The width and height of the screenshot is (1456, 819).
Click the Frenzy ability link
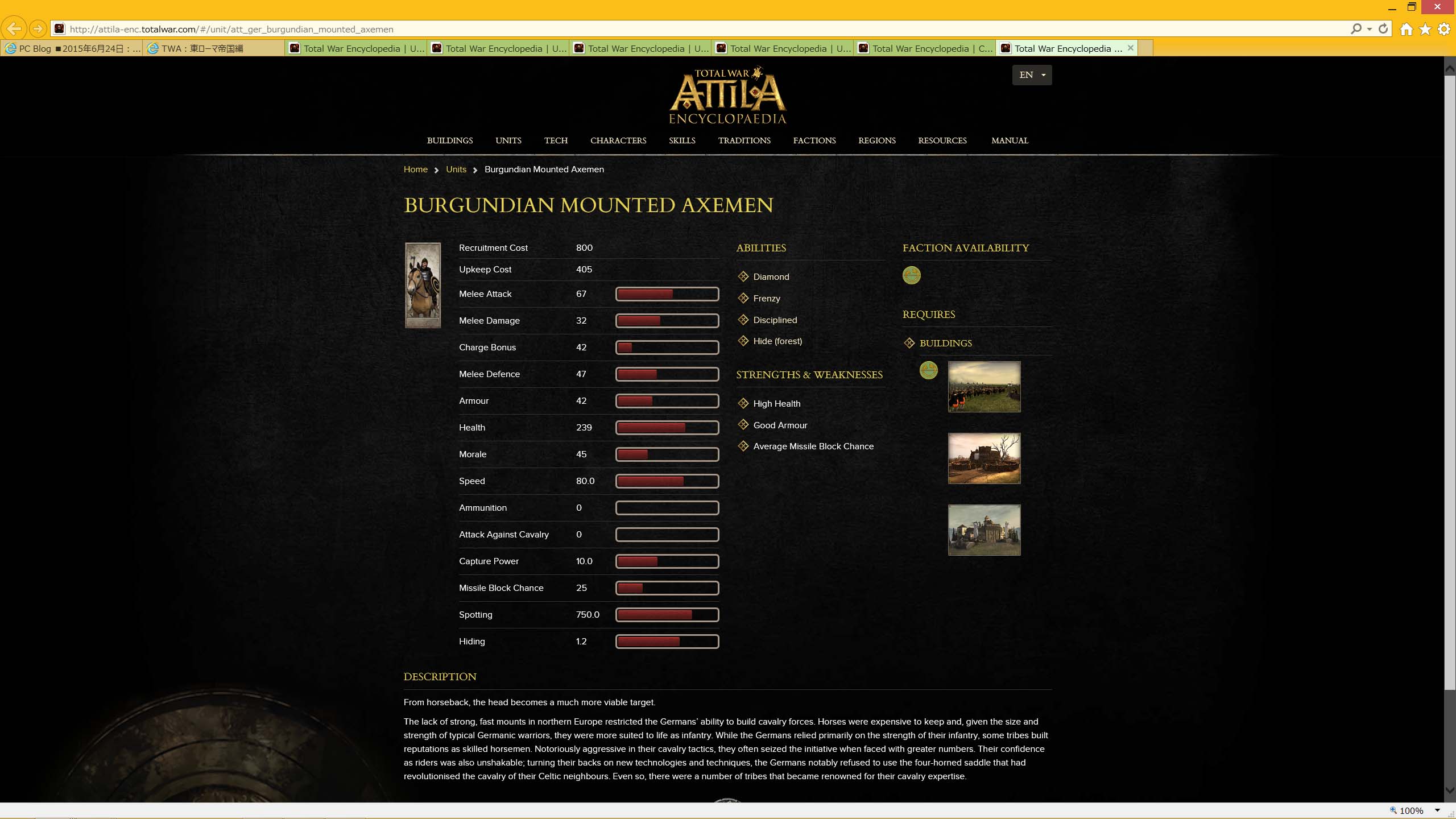tap(766, 299)
